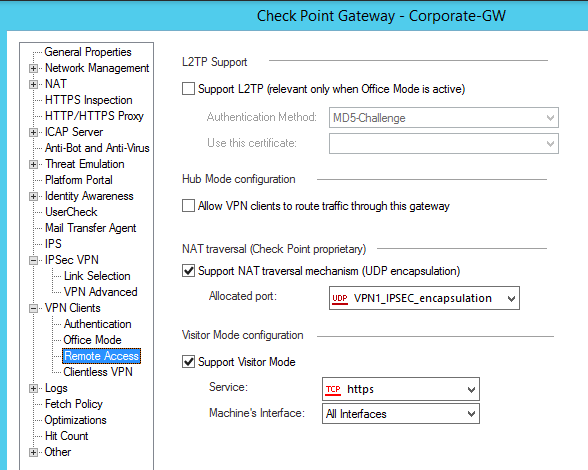Image resolution: width=588 pixels, height=470 pixels.
Task: Collapse the VPN Clients tree node
Action: click(33, 308)
